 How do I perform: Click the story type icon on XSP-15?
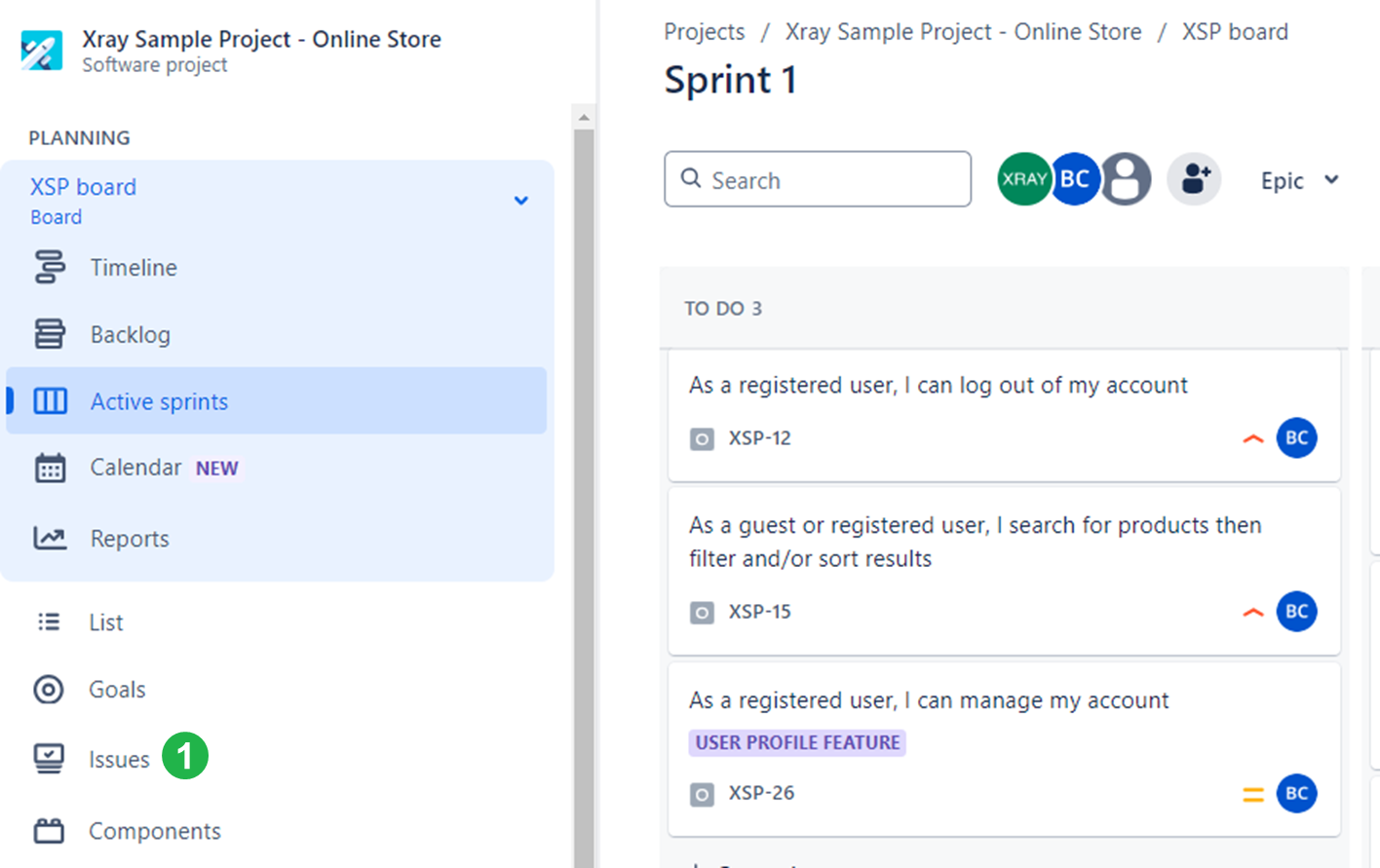(702, 612)
